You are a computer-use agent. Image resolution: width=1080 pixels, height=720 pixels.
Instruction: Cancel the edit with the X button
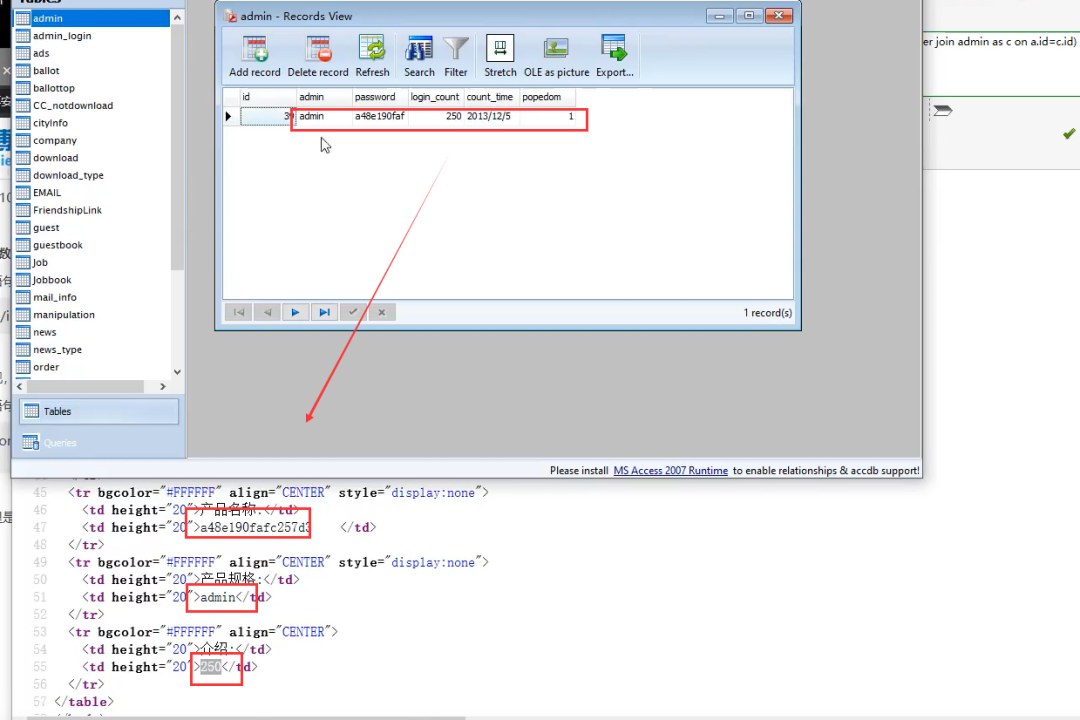click(x=382, y=312)
